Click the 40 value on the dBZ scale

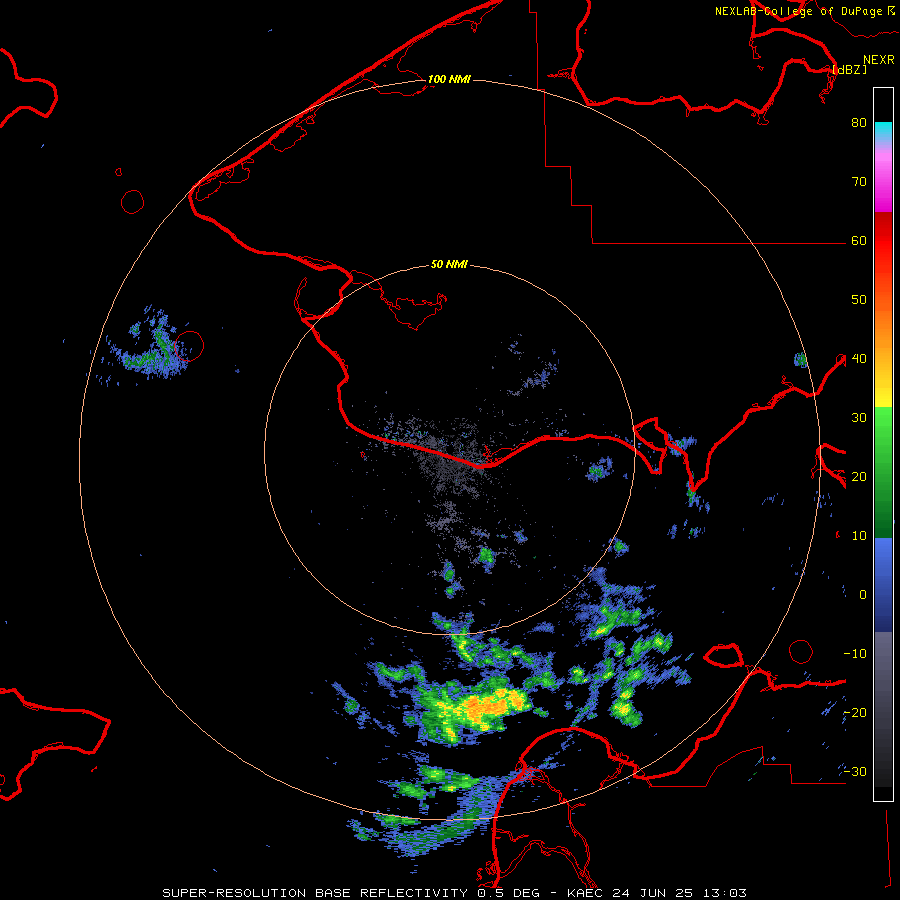(859, 359)
